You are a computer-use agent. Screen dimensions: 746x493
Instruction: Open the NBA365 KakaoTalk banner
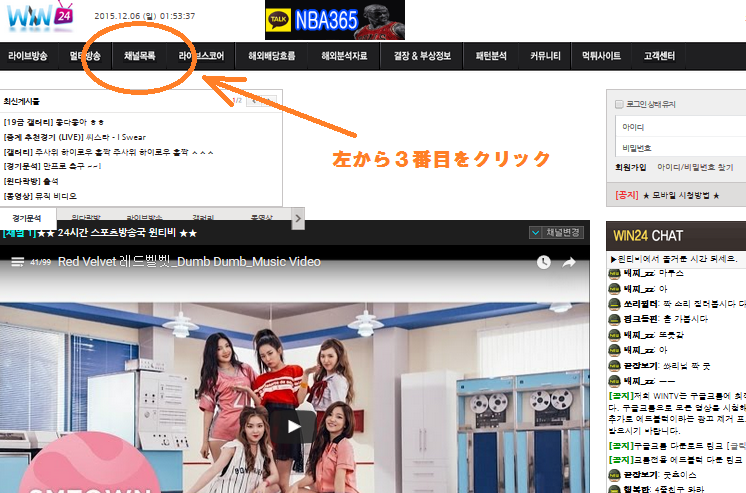point(335,20)
